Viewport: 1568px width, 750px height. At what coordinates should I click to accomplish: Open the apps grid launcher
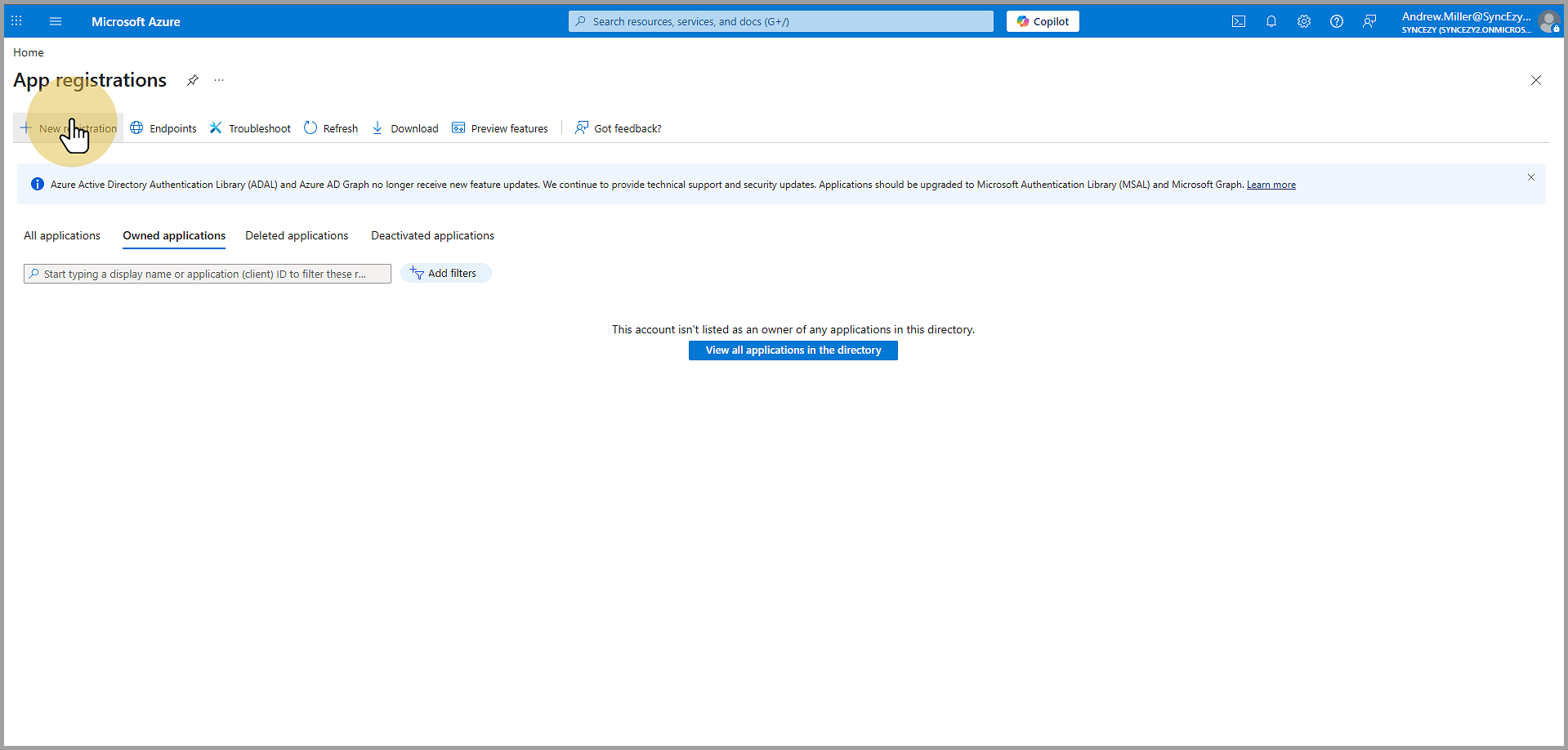[x=16, y=21]
